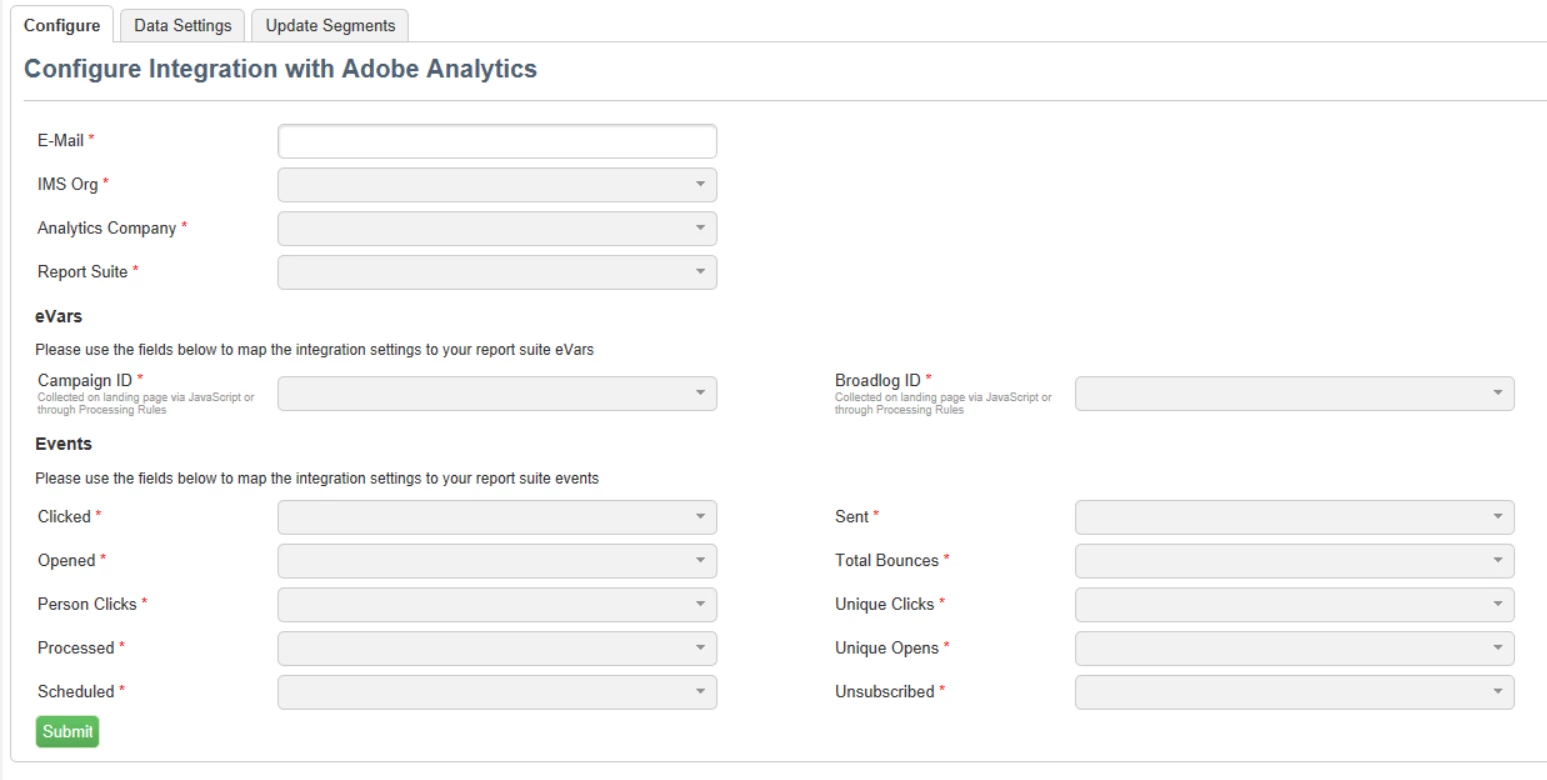
Task: Expand the Analytics Company dropdown
Action: pyautogui.click(x=497, y=228)
